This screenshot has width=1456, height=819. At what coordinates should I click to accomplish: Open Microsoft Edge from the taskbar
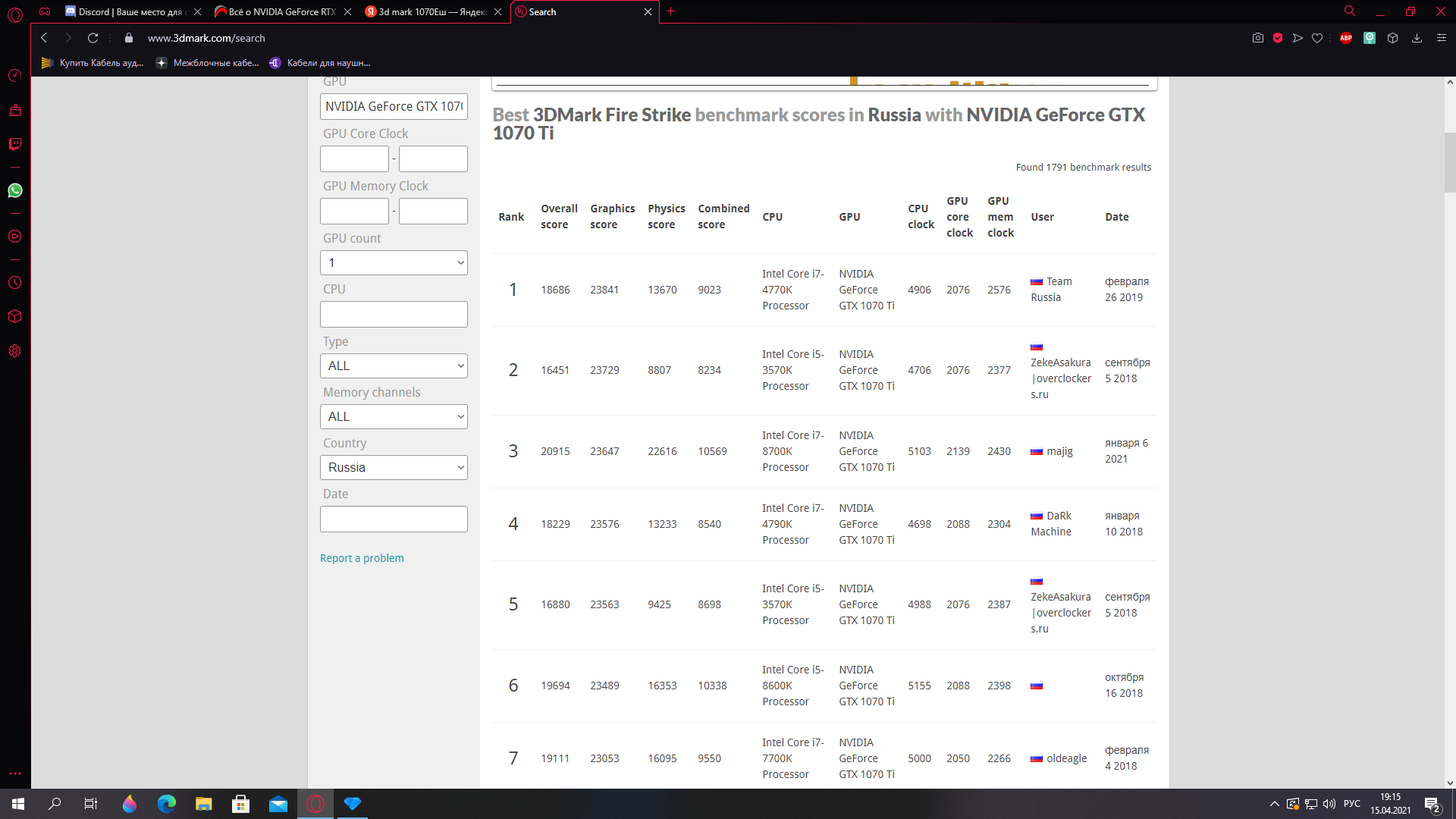tap(166, 804)
